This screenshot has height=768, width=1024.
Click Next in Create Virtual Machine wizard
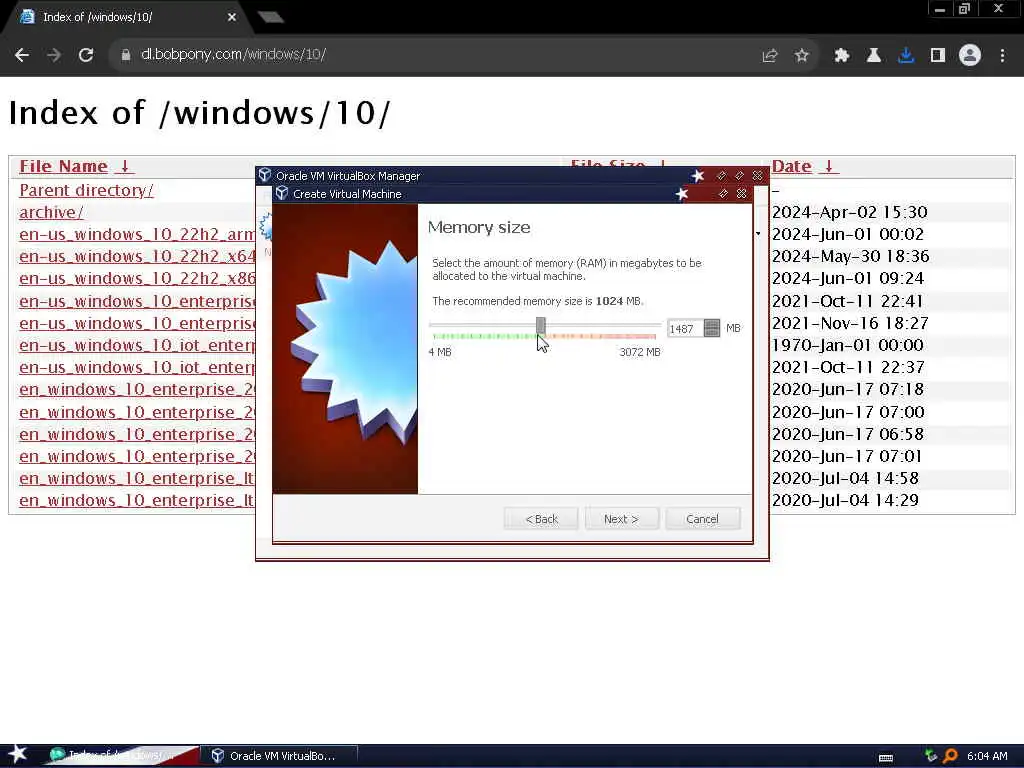pos(621,519)
